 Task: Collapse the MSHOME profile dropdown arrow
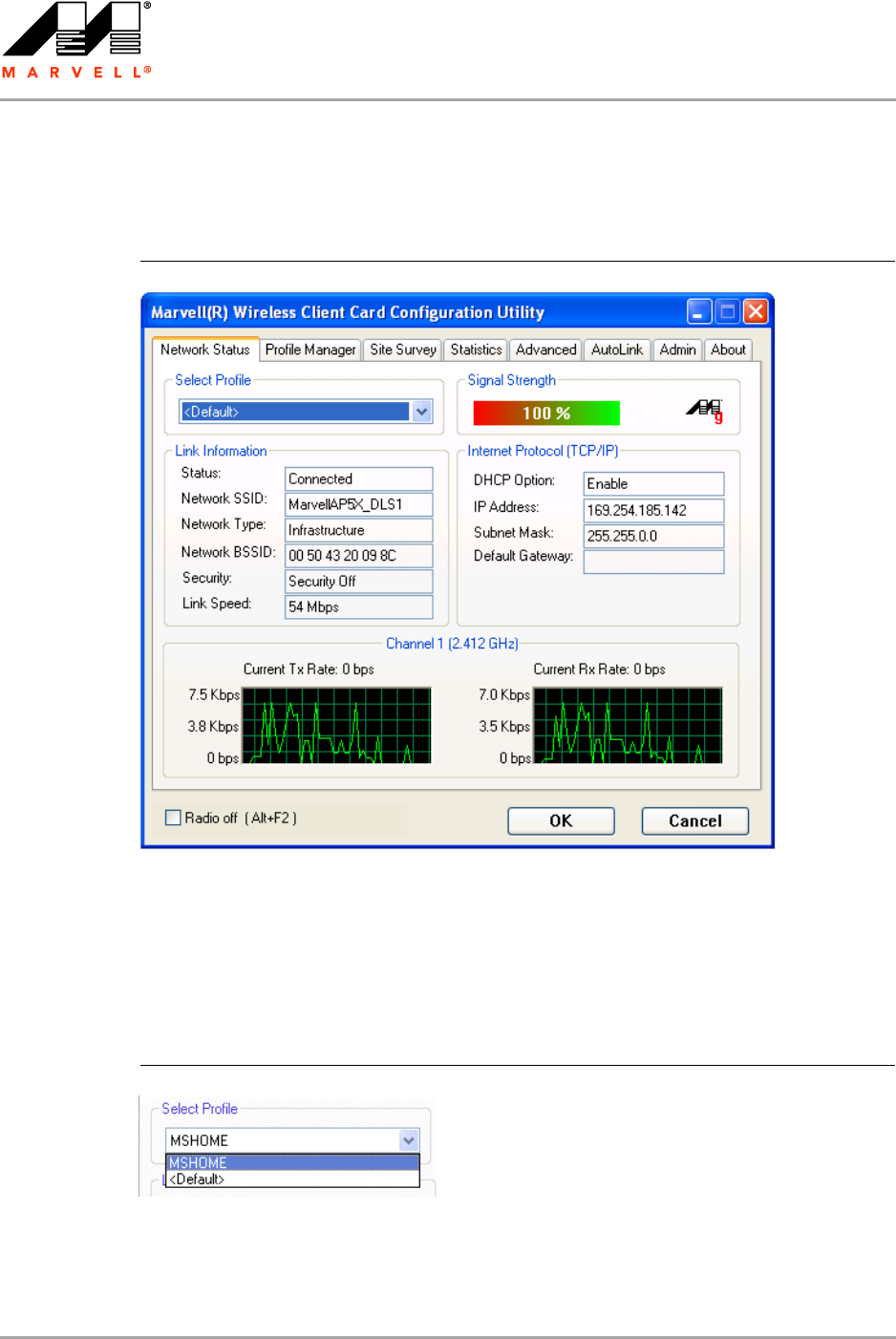pyautogui.click(x=409, y=1140)
